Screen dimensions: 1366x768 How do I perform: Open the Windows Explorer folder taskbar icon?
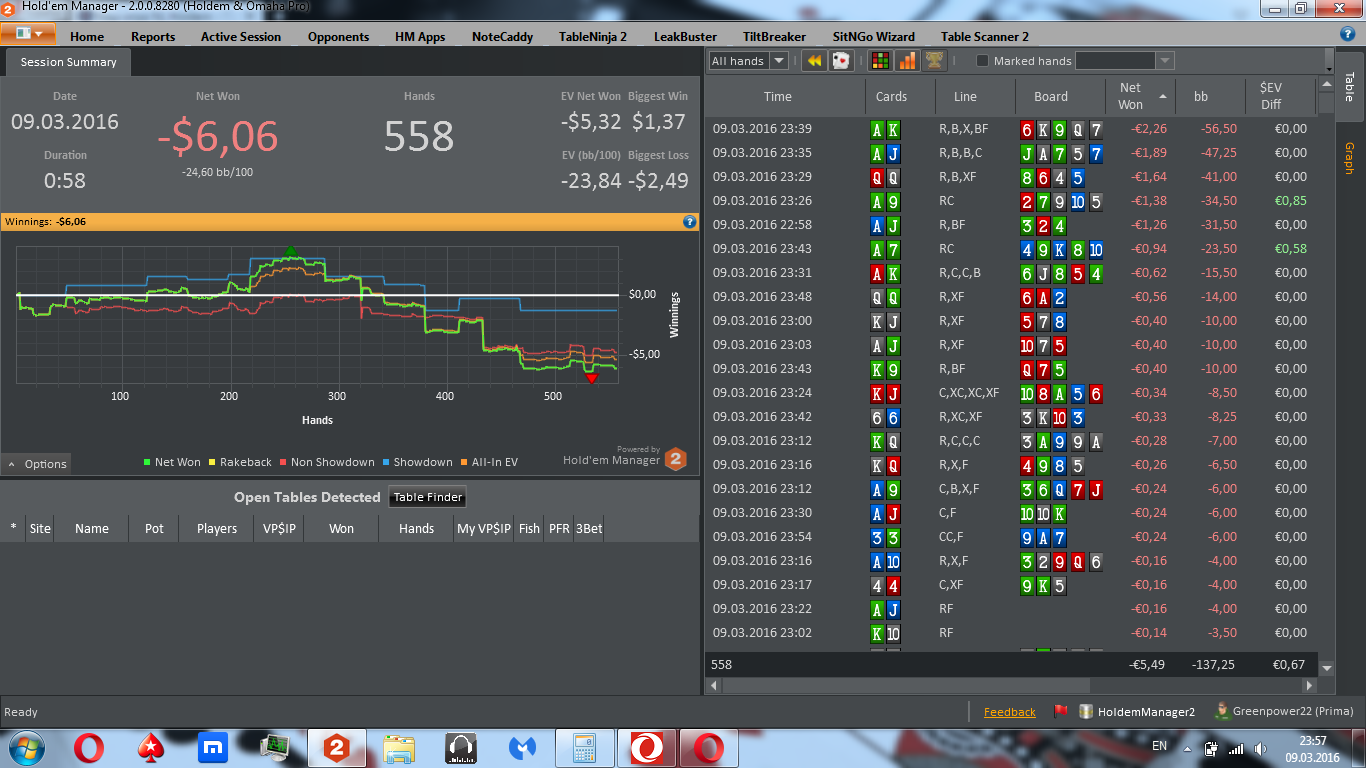coord(399,747)
